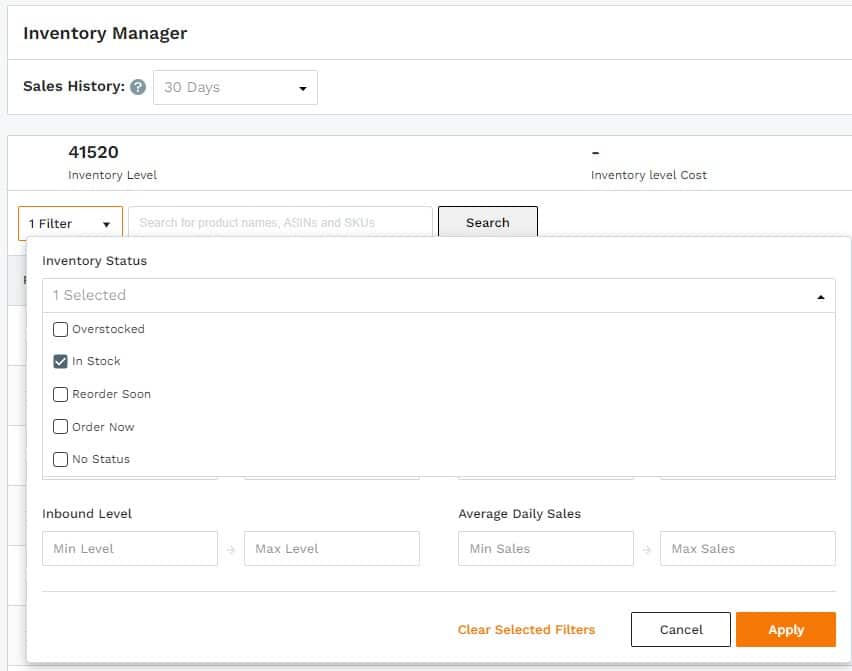Check the No Status checkbox

tap(60, 459)
